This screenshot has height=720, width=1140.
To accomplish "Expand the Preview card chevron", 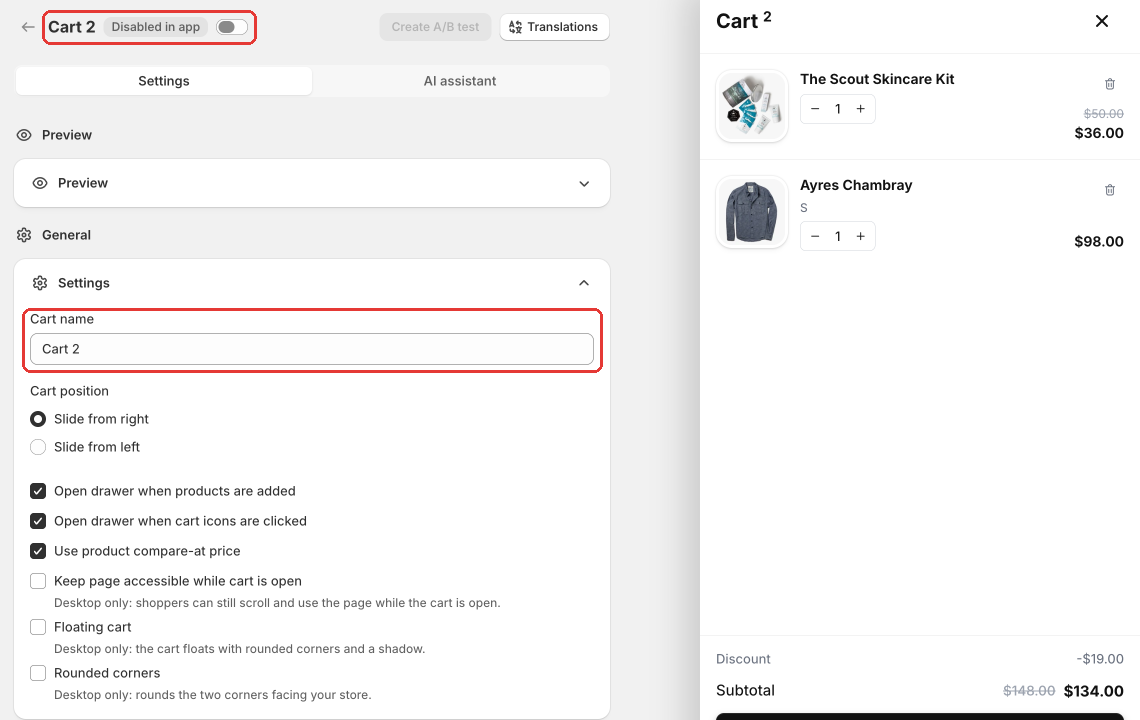I will click(584, 183).
